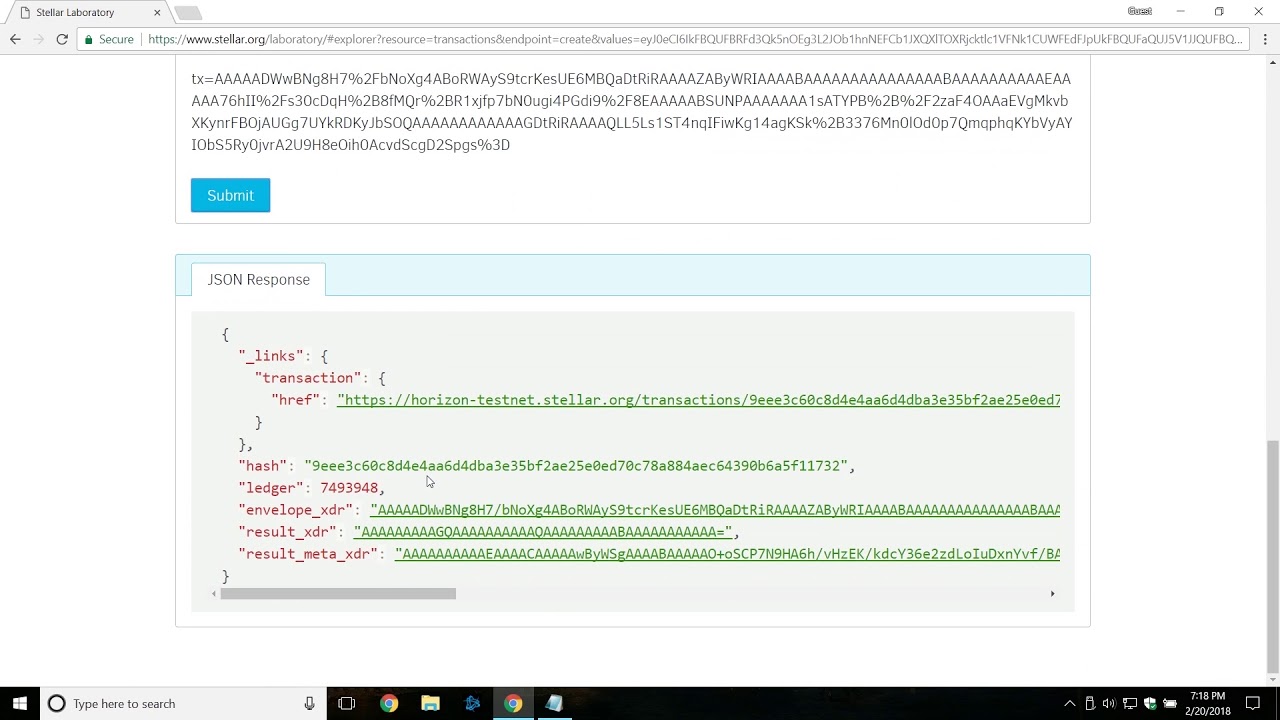Open the Windows Start menu
The image size is (1280, 720).
coord(20,703)
